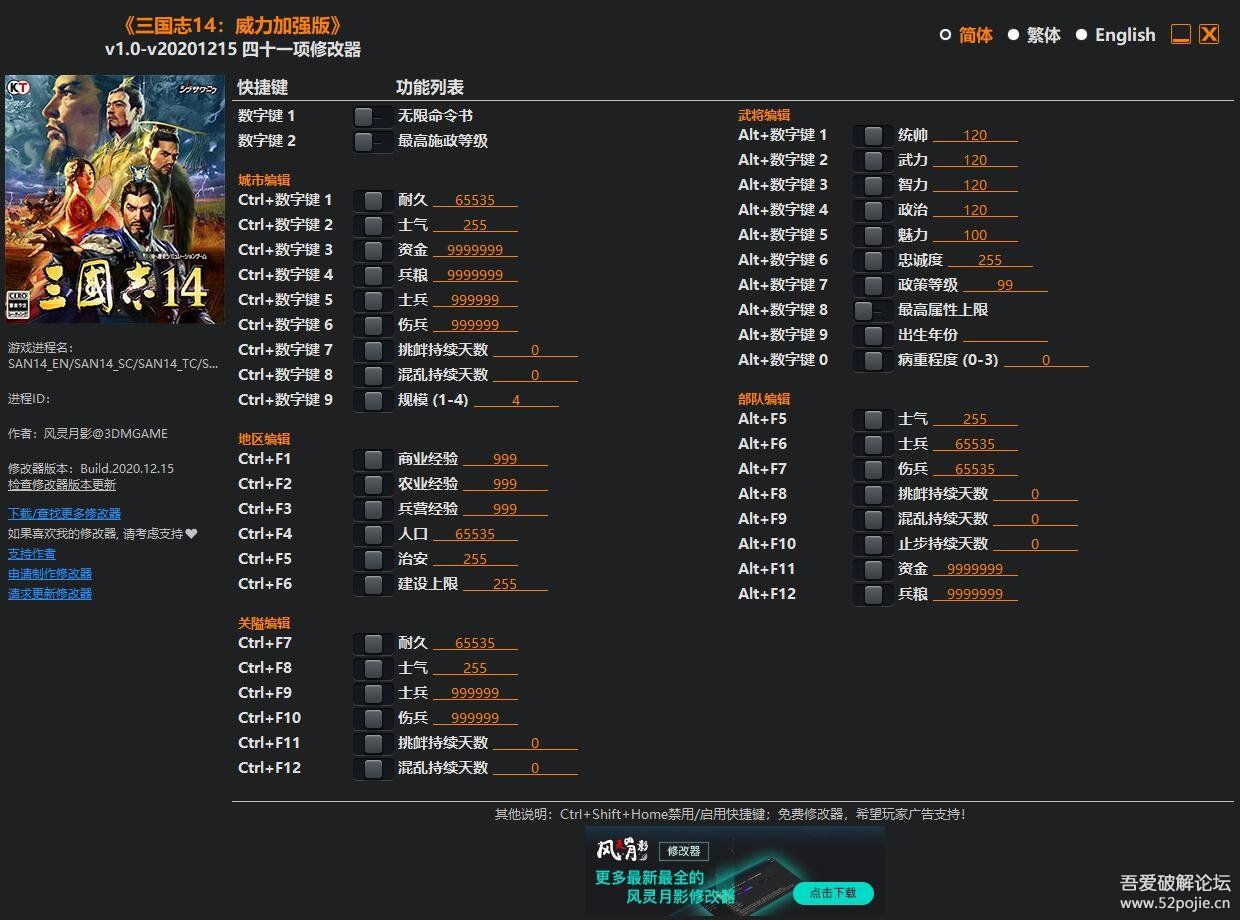Enable the 出生年份 checkbox

click(x=873, y=335)
